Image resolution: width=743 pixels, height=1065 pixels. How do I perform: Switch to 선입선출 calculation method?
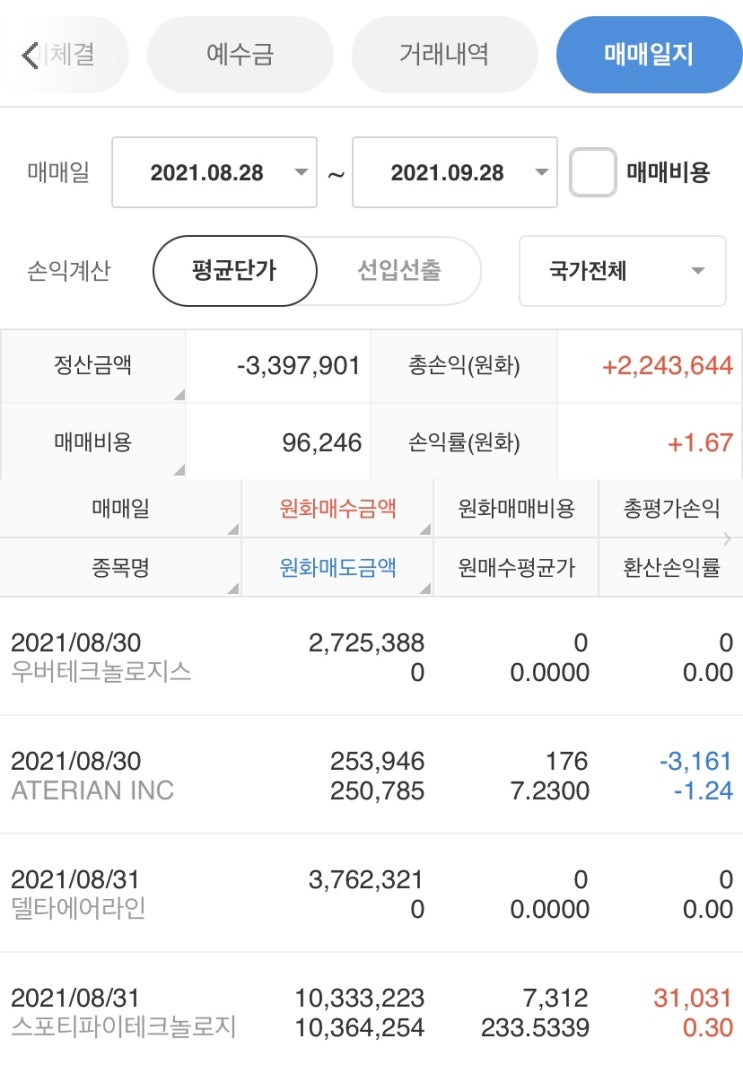pyautogui.click(x=399, y=271)
